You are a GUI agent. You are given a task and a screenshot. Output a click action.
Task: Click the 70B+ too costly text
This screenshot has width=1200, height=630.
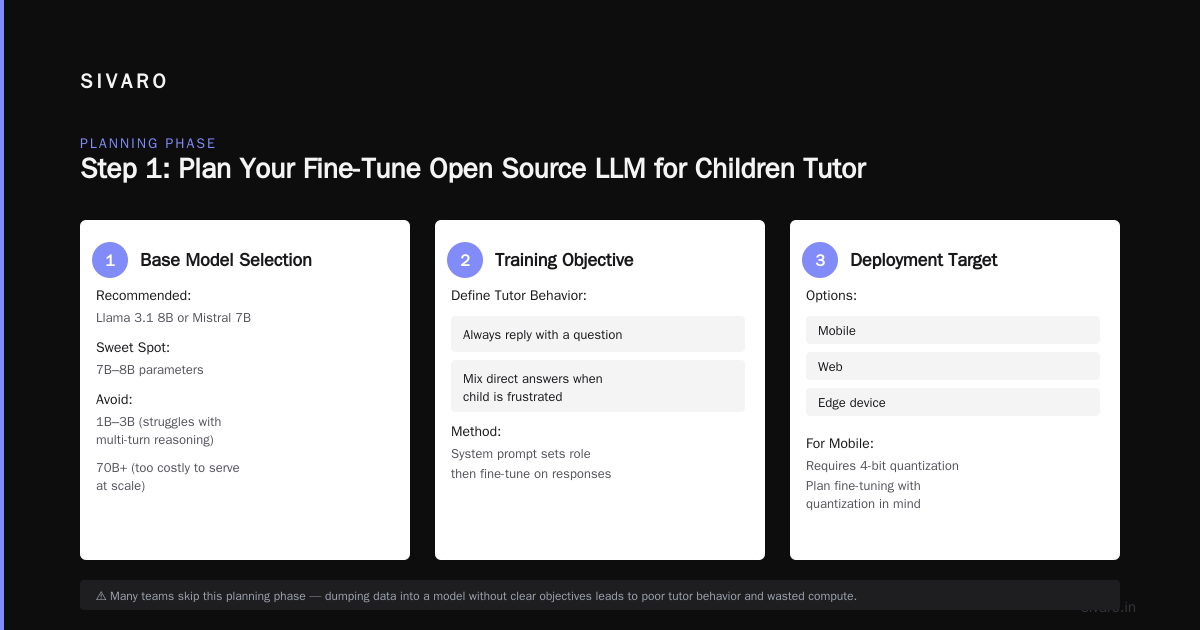(x=168, y=477)
